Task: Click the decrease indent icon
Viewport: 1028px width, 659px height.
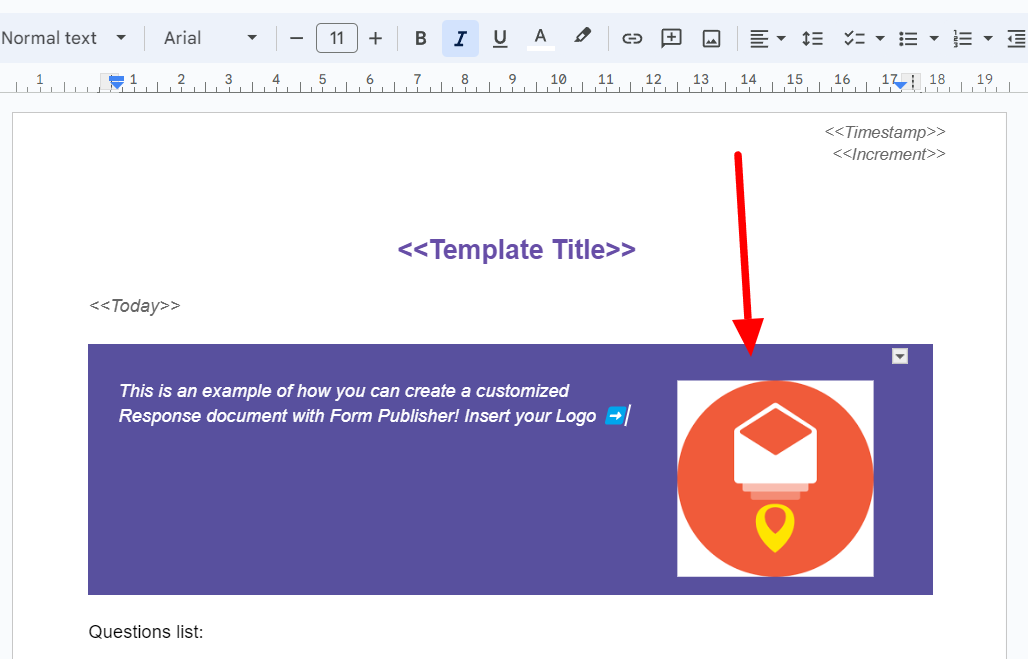Action: point(1016,38)
